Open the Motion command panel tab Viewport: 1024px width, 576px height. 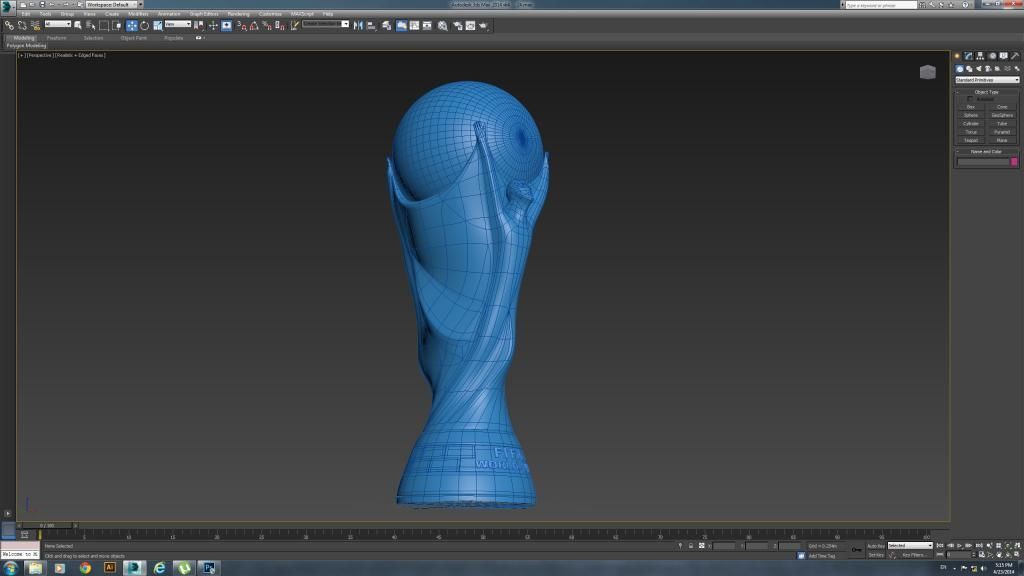point(992,56)
